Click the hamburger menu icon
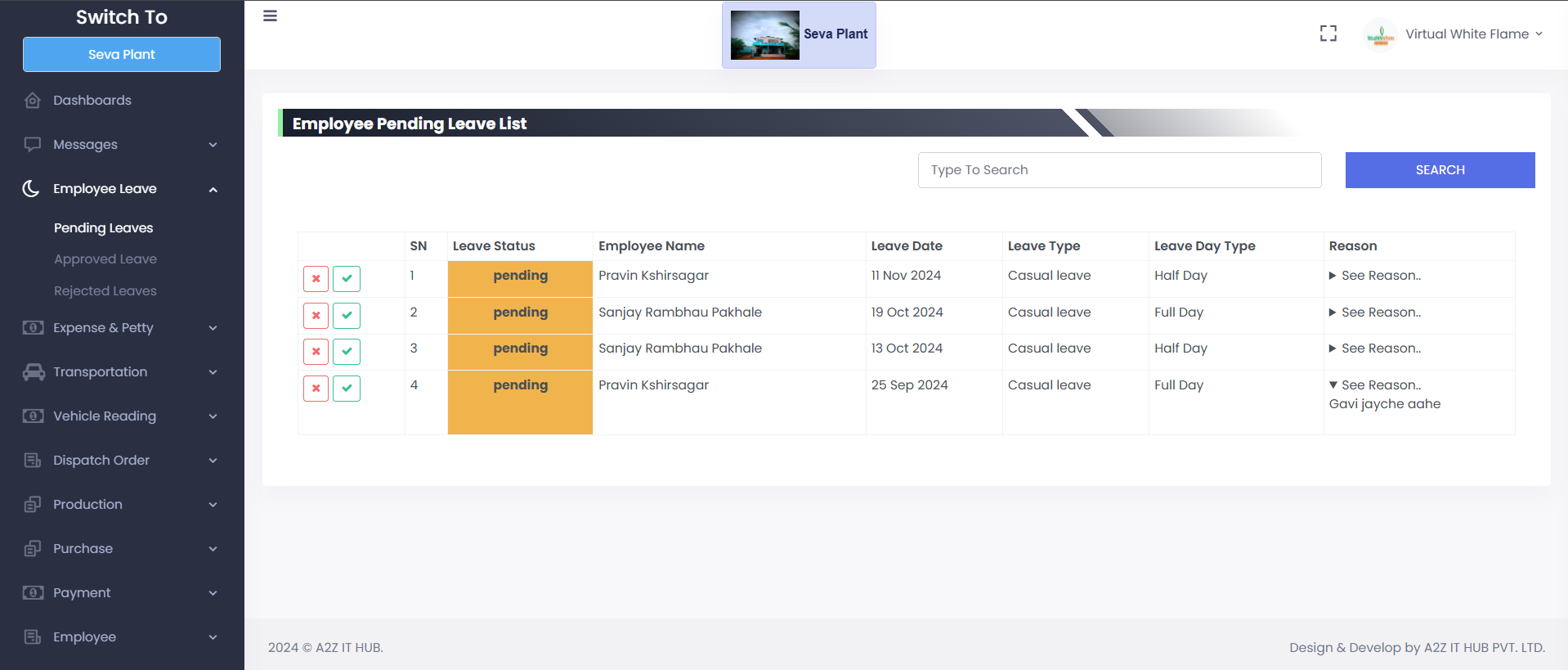This screenshot has width=1568, height=670. pyautogui.click(x=270, y=16)
